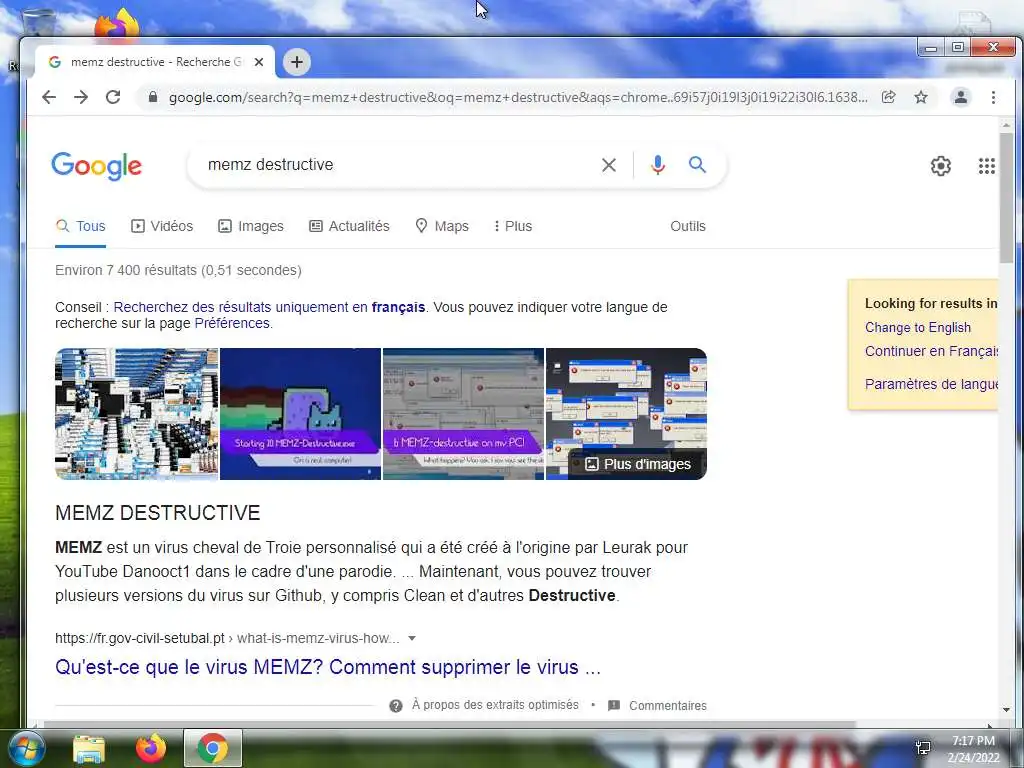Image resolution: width=1024 pixels, height=768 pixels.
Task: Open Chrome's three-dot menu
Action: [993, 97]
